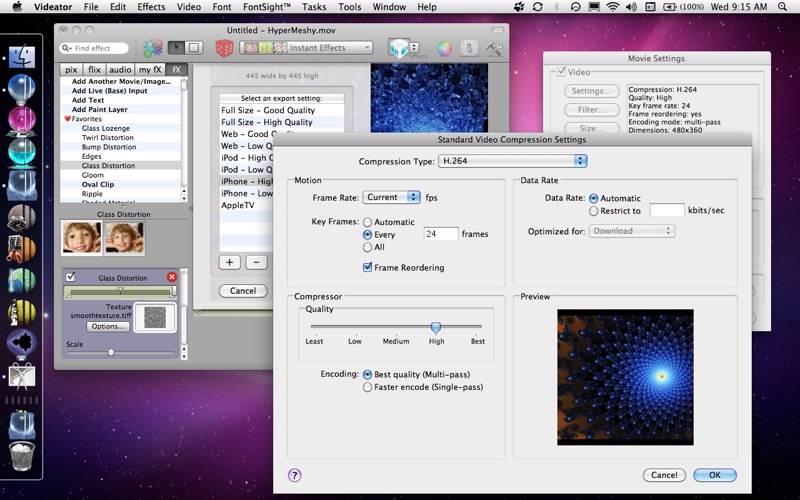This screenshot has height=500, width=800.
Task: Select Automatic data rate
Action: [x=593, y=198]
